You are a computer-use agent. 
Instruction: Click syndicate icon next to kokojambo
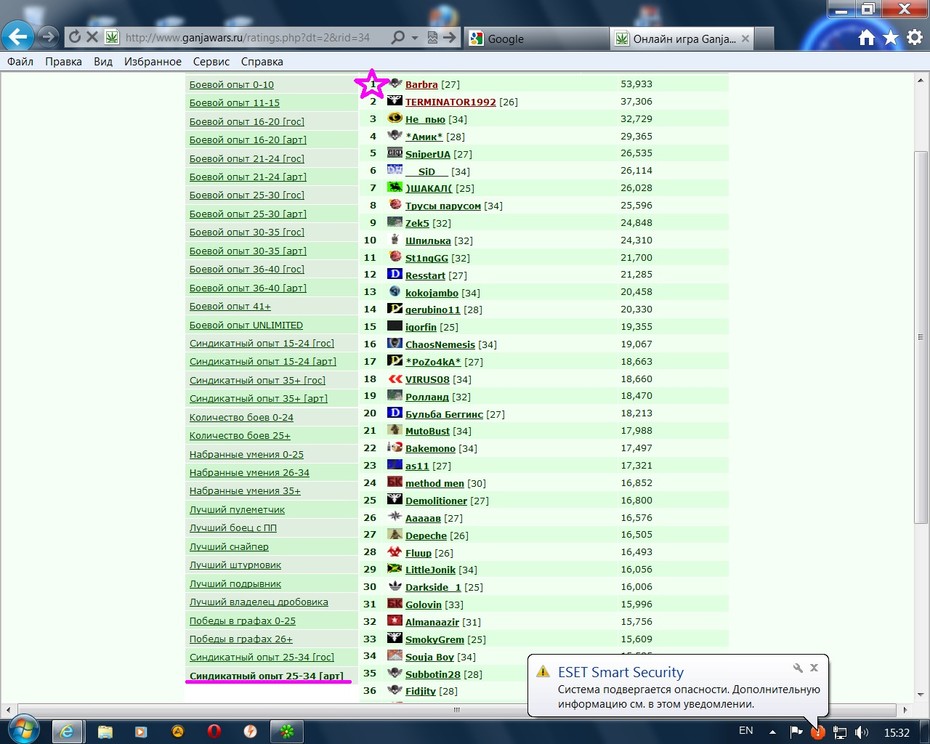pyautogui.click(x=394, y=291)
